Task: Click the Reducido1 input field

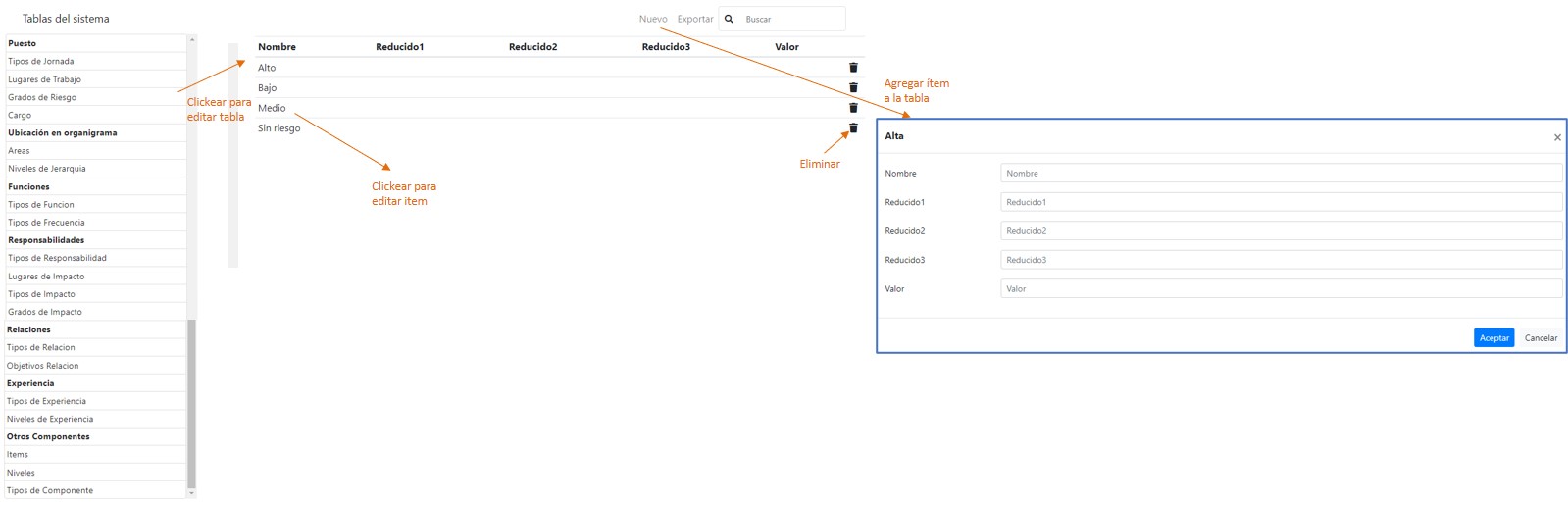Action: pos(1280,202)
